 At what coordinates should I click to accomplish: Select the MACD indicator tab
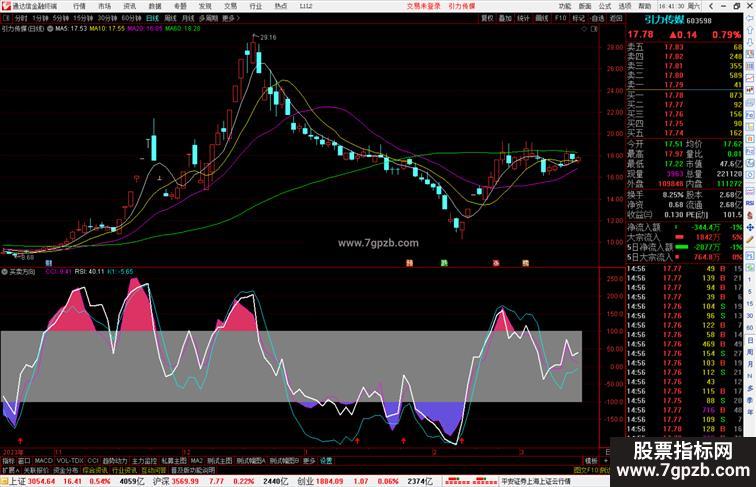[43, 461]
